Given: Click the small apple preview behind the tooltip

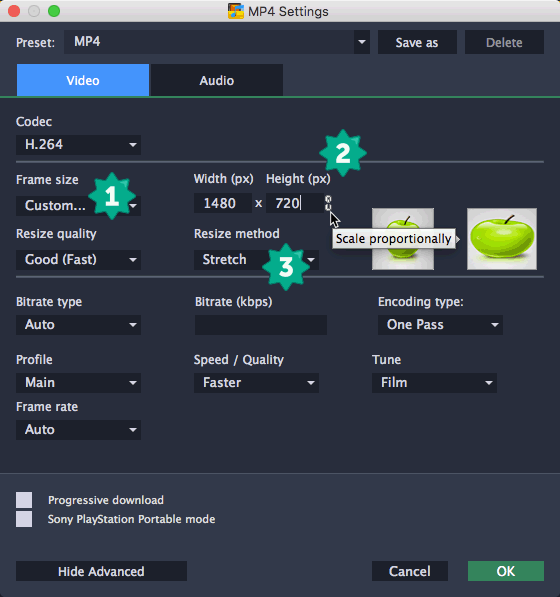Looking at the screenshot, I should pos(403,239).
